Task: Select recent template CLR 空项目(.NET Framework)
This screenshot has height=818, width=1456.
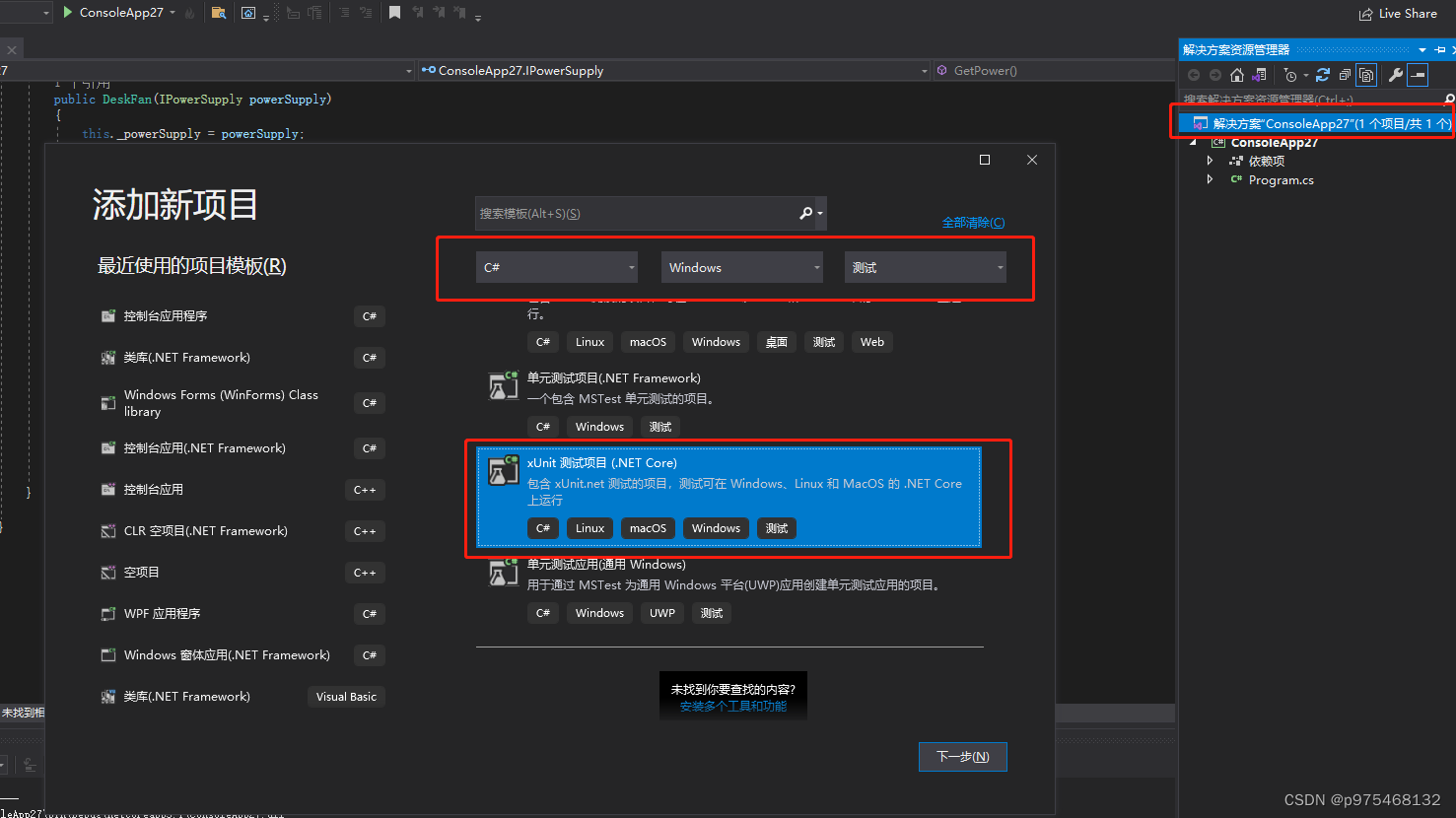Action: (243, 531)
